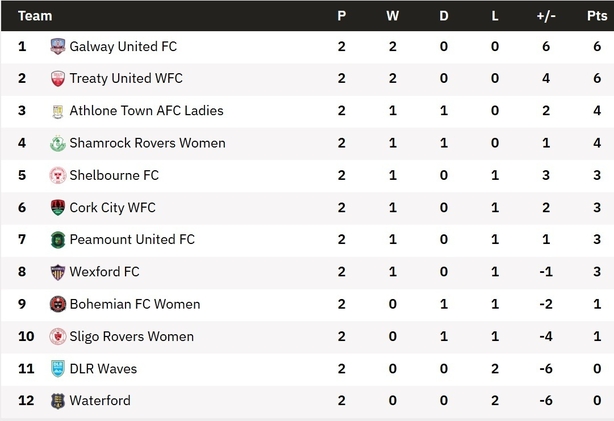Click the Wexford FC crest icon
Image resolution: width=614 pixels, height=421 pixels.
[x=58, y=272]
